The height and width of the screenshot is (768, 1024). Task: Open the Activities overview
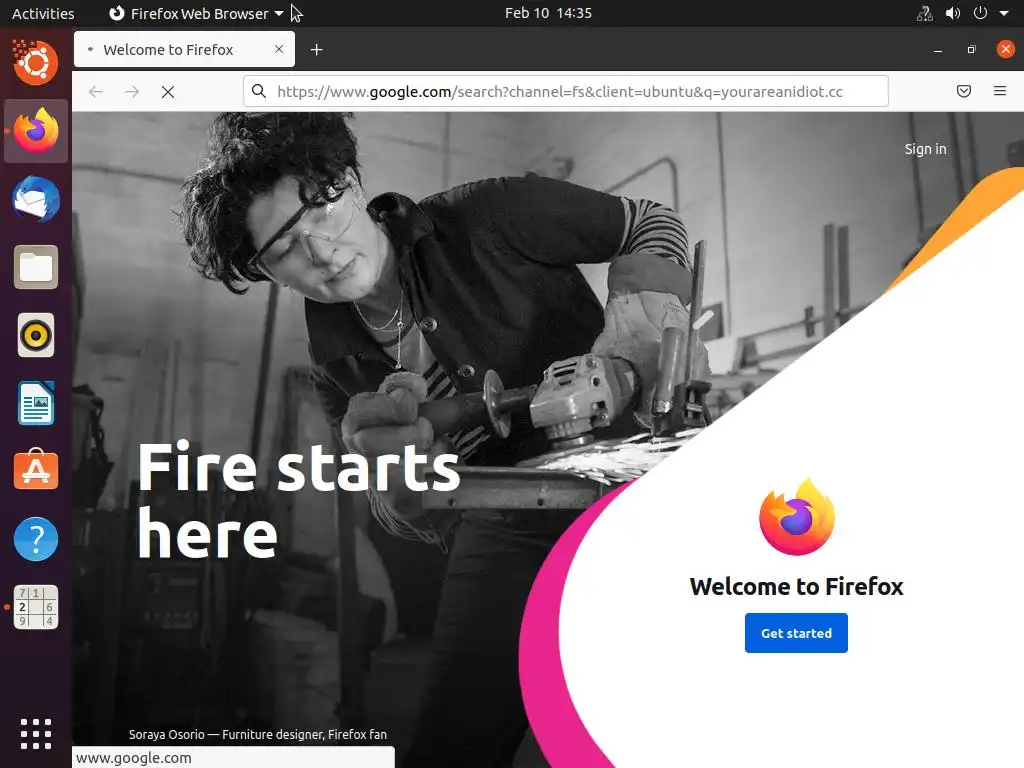[x=43, y=13]
